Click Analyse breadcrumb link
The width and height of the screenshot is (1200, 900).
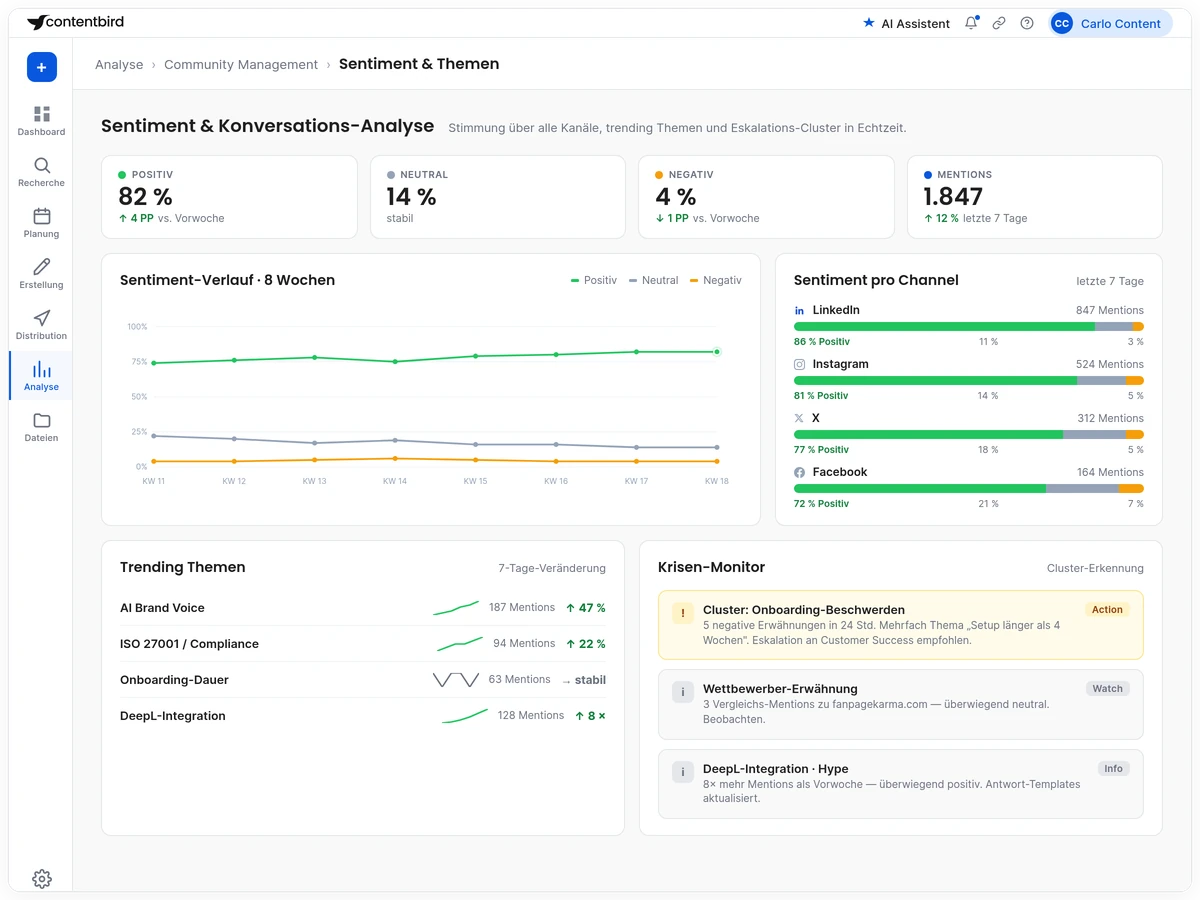point(119,64)
